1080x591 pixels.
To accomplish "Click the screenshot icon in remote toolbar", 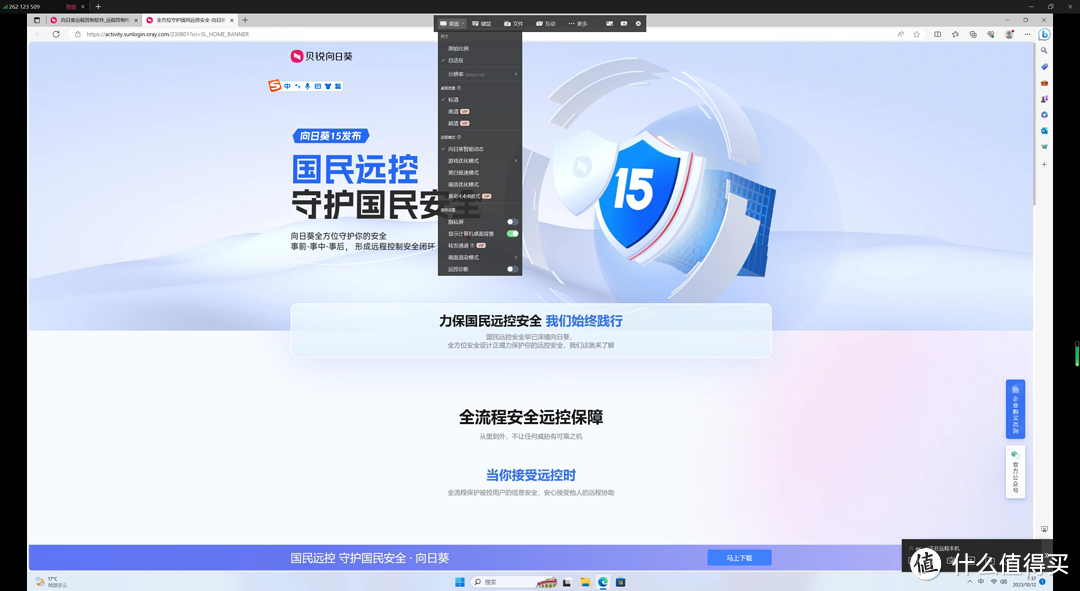I will [610, 23].
